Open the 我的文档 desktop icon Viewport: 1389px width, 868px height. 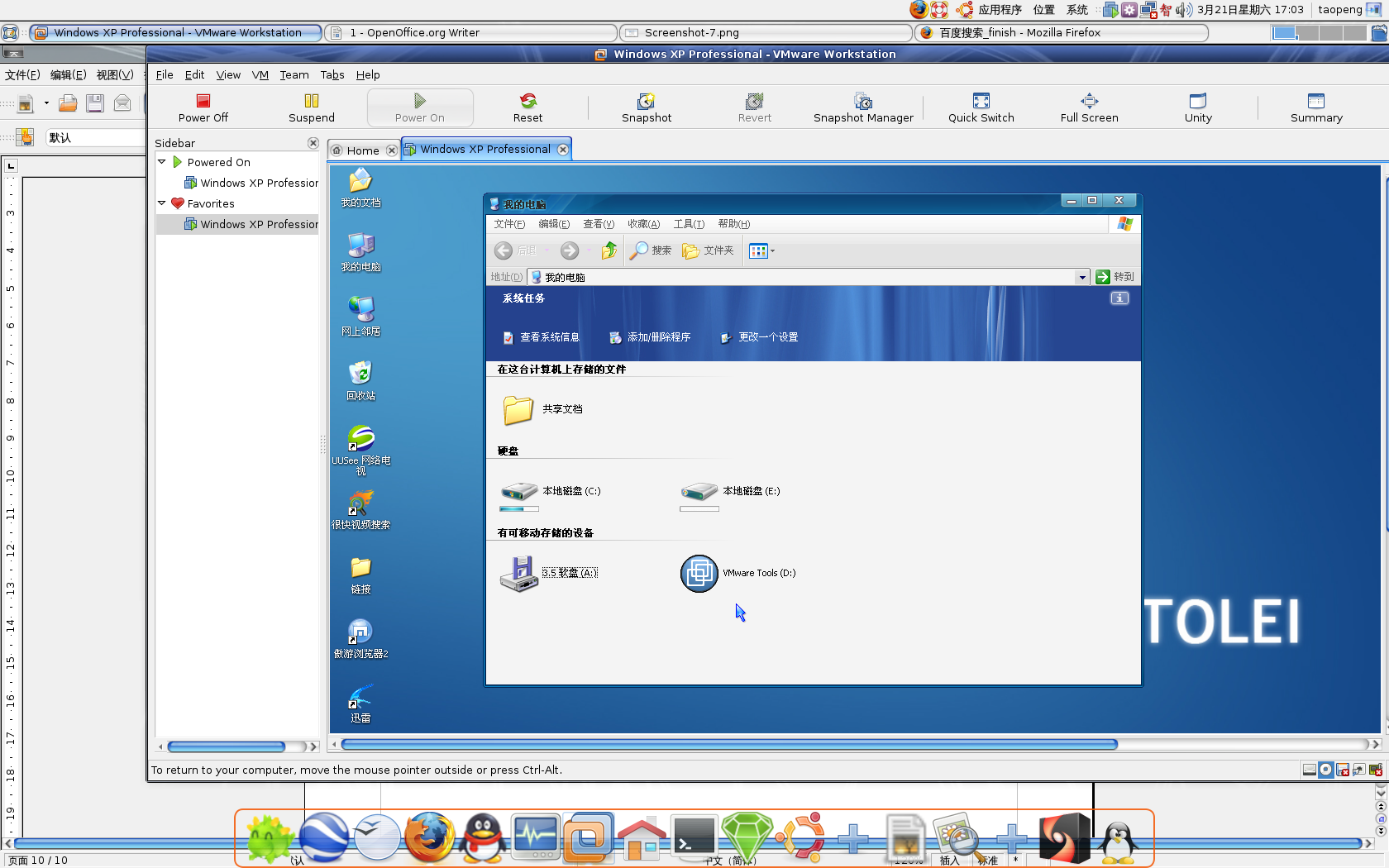coord(360,188)
